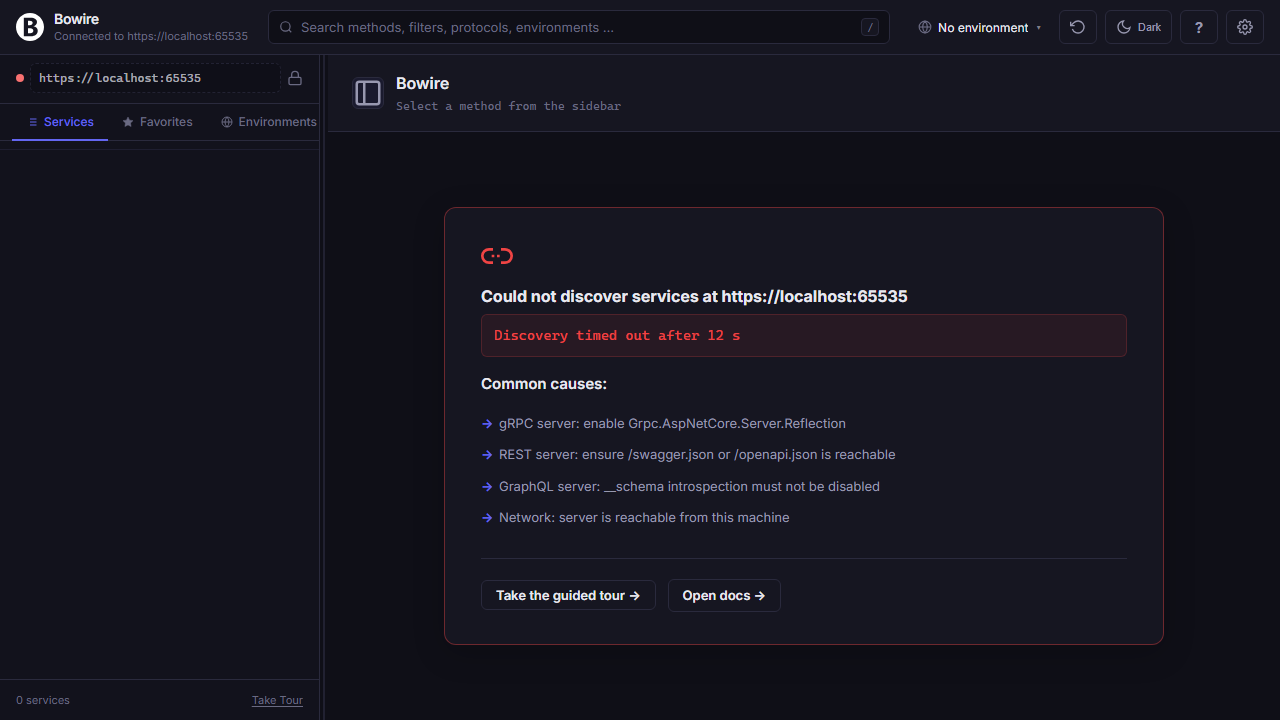The height and width of the screenshot is (720, 1280).
Task: Focus the search methods input field
Action: coord(579,27)
